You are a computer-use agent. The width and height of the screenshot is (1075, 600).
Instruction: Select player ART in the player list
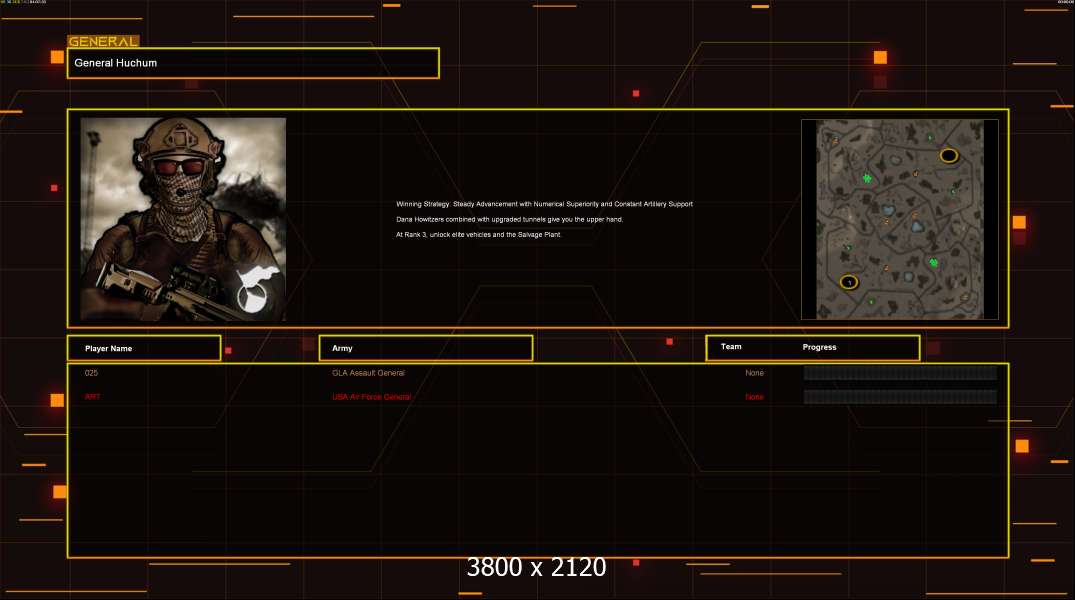92,397
